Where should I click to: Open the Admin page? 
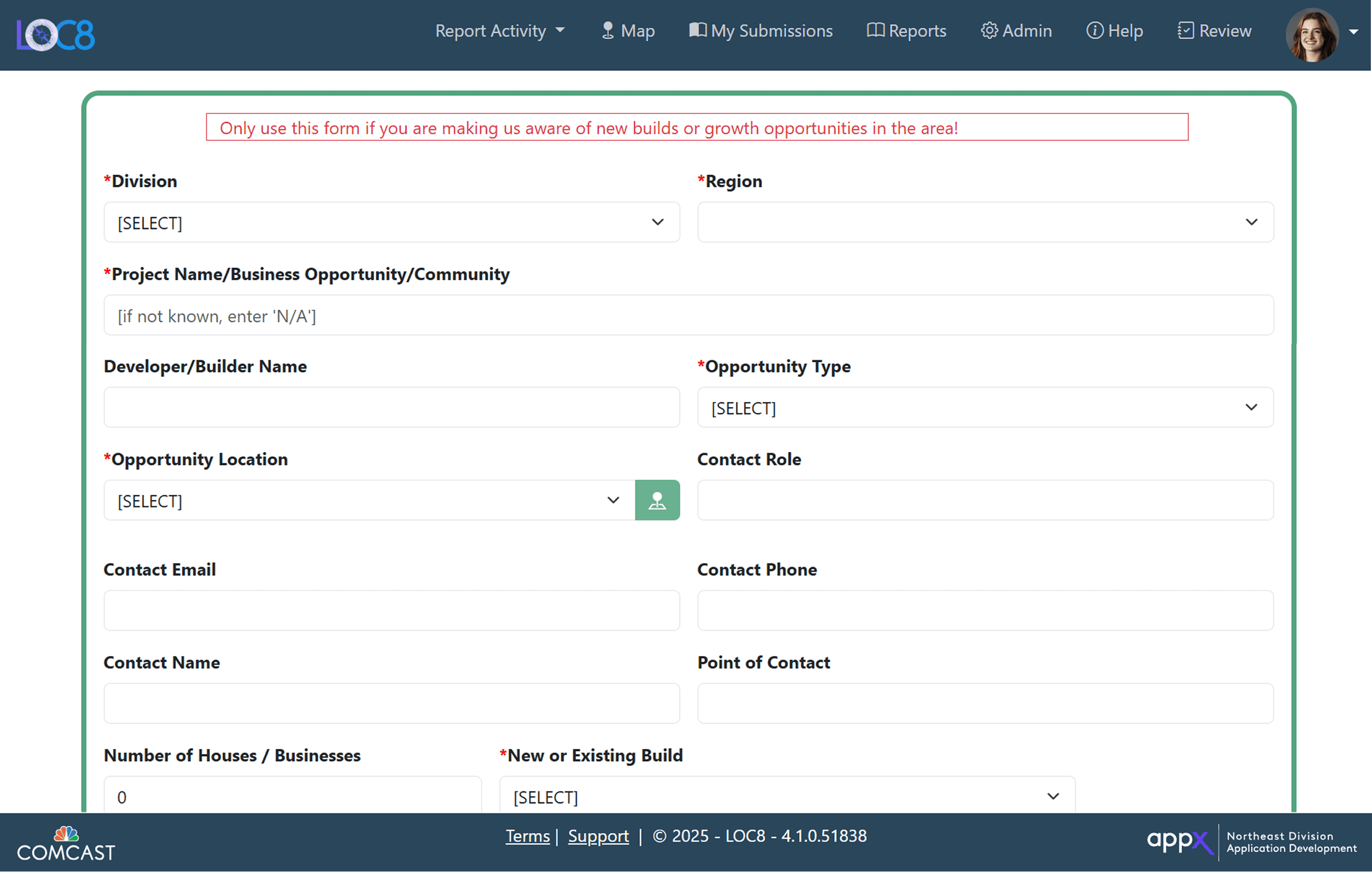click(1016, 31)
